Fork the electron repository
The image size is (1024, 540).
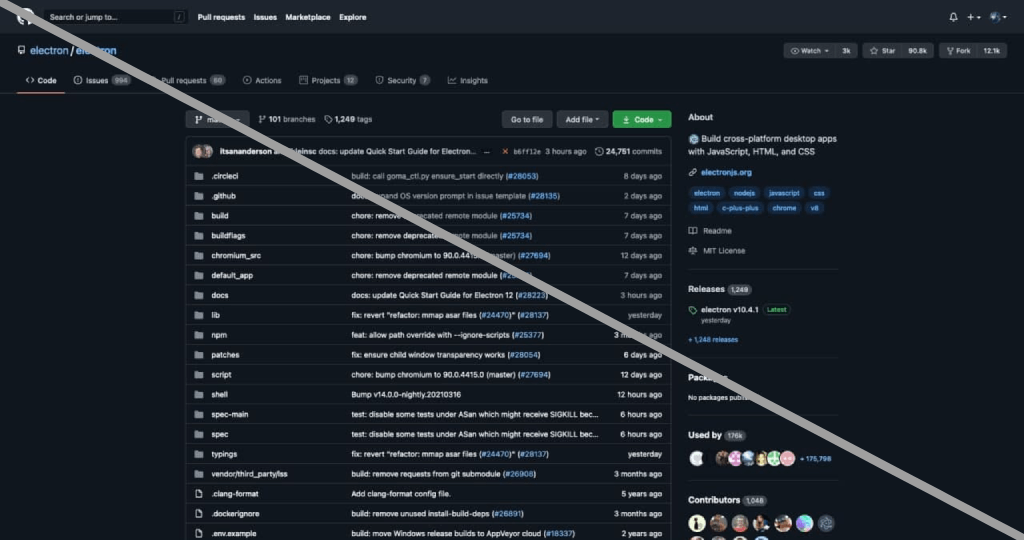point(959,50)
